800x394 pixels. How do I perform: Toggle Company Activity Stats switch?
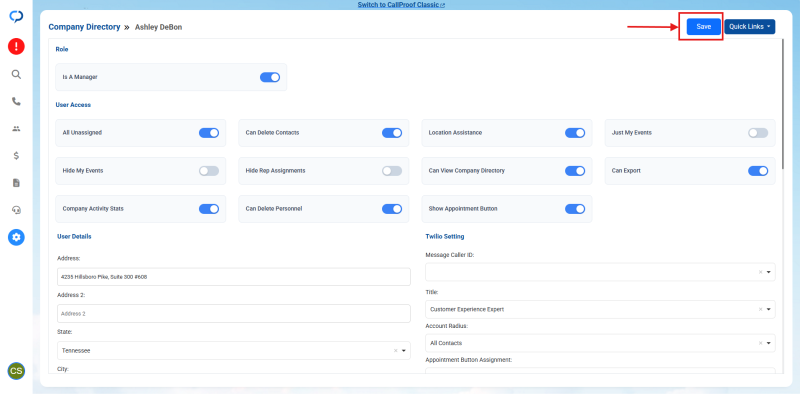209,209
